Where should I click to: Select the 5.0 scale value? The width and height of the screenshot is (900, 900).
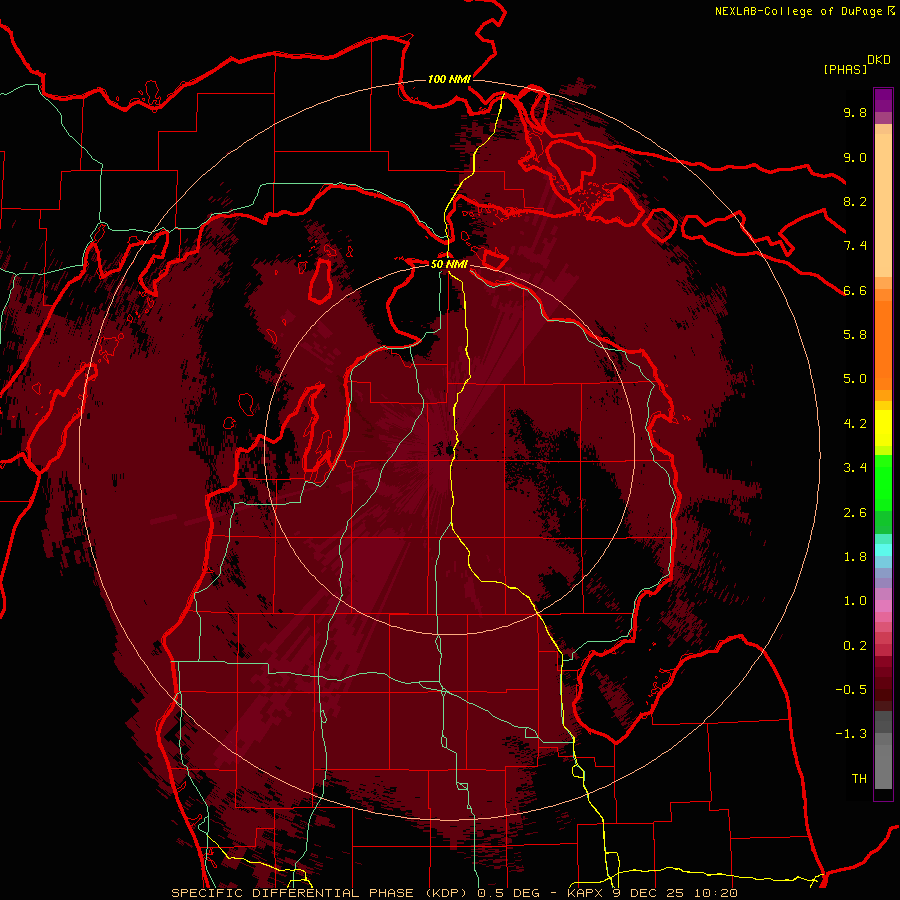pyautogui.click(x=855, y=379)
